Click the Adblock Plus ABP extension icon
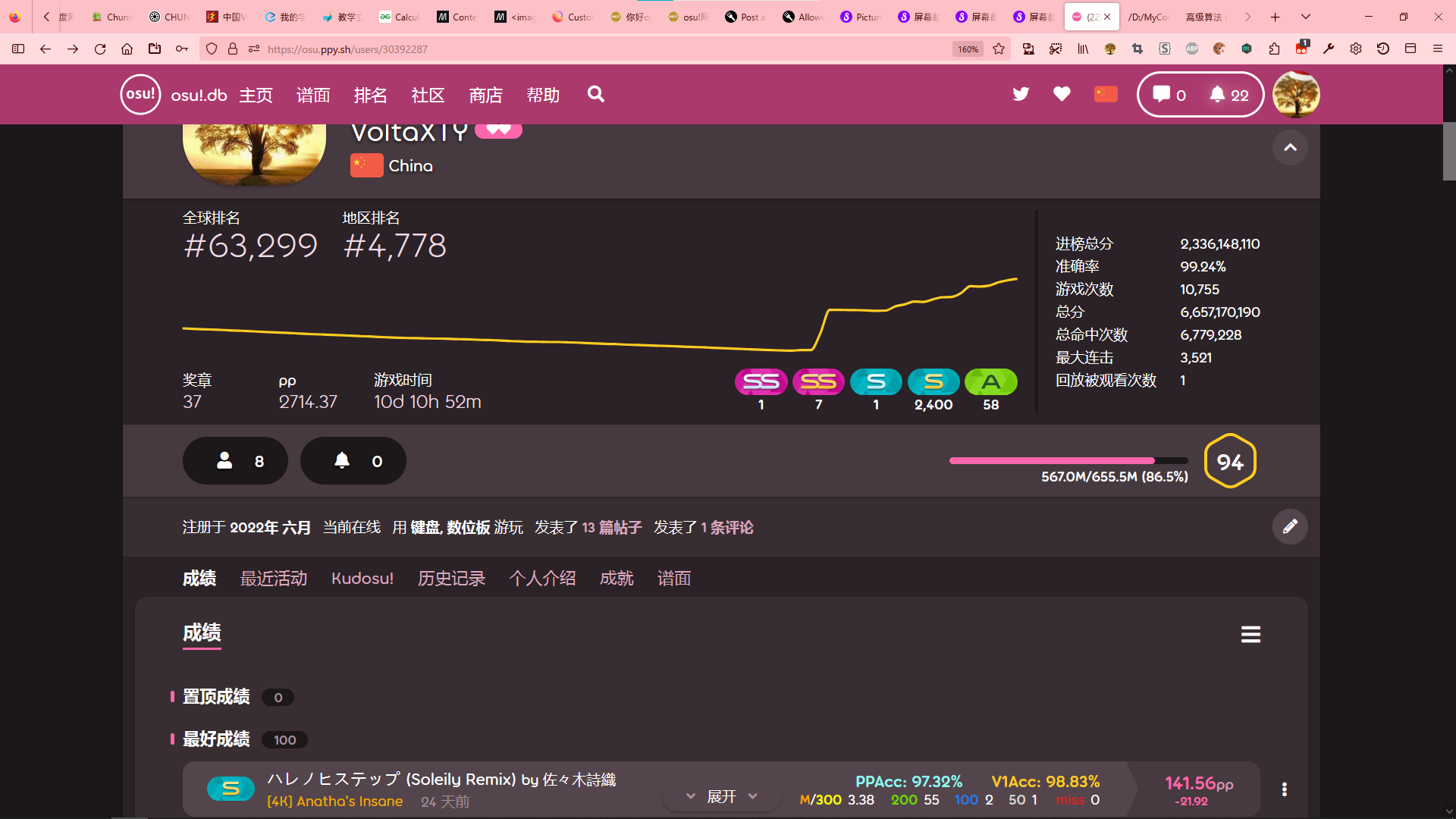This screenshot has width=1456, height=819. point(1192,49)
